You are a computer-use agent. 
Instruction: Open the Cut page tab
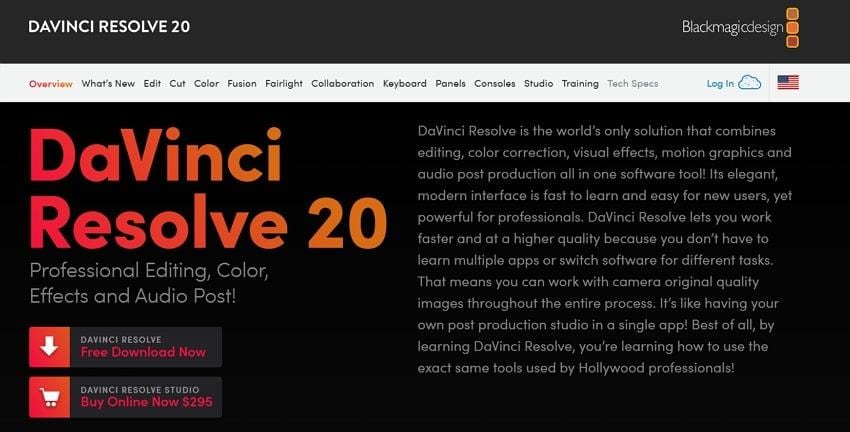tap(177, 83)
